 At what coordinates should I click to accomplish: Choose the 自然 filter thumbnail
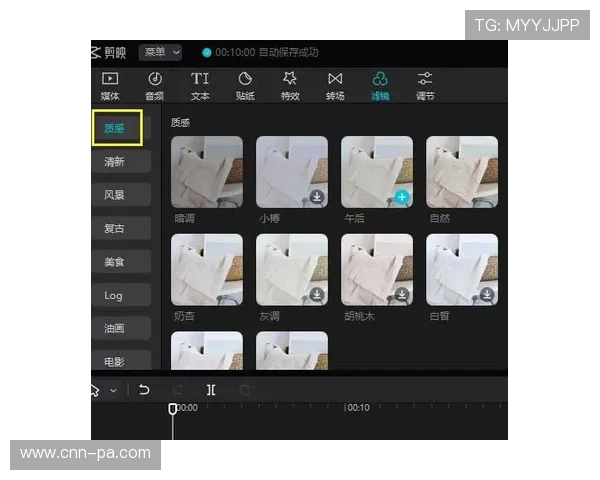tap(462, 172)
